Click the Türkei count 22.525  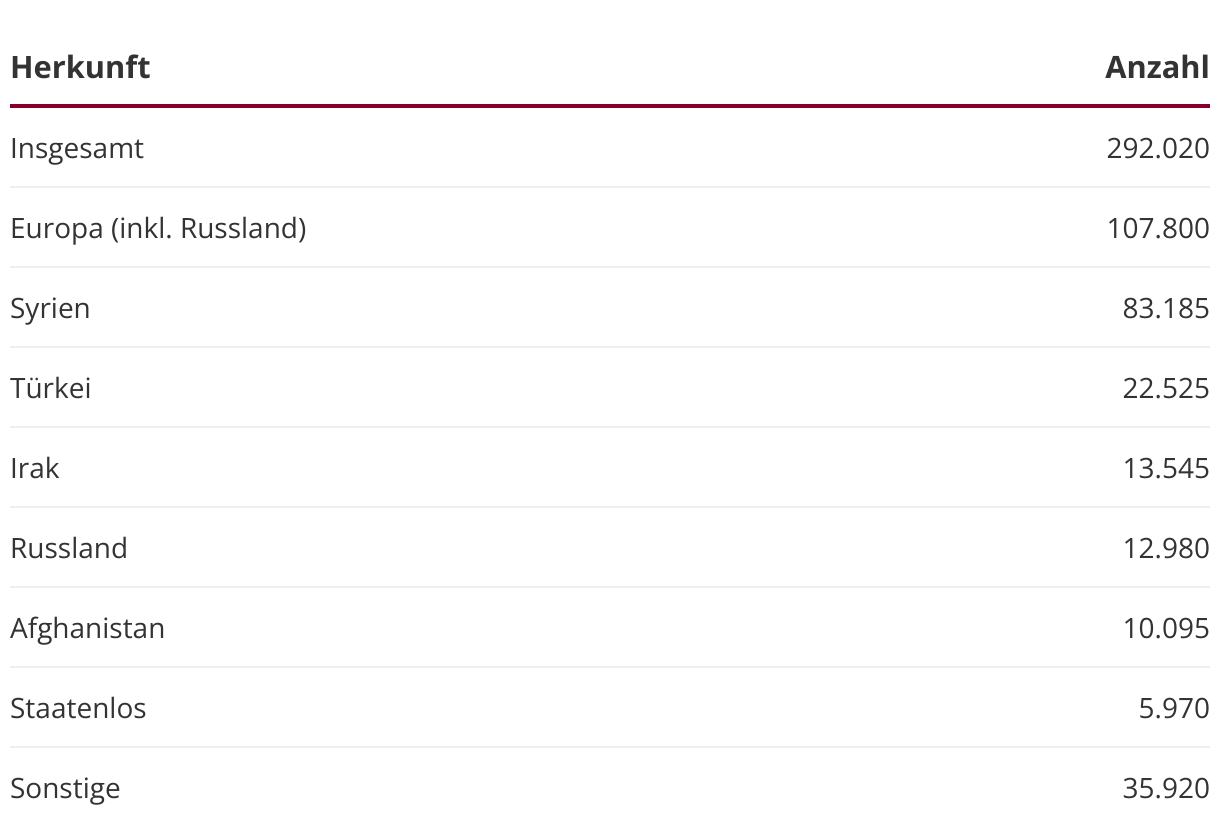(x=1166, y=388)
